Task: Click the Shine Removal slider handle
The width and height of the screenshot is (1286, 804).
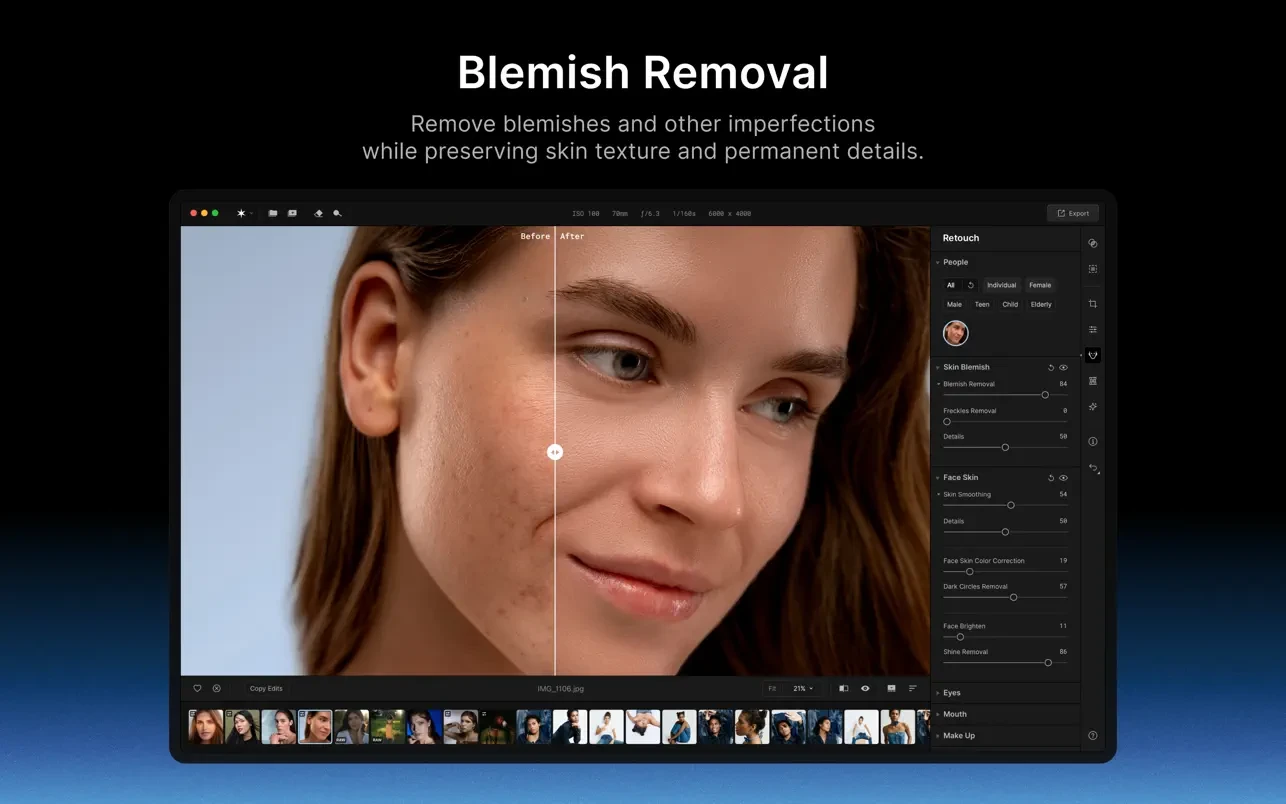Action: coord(1048,662)
